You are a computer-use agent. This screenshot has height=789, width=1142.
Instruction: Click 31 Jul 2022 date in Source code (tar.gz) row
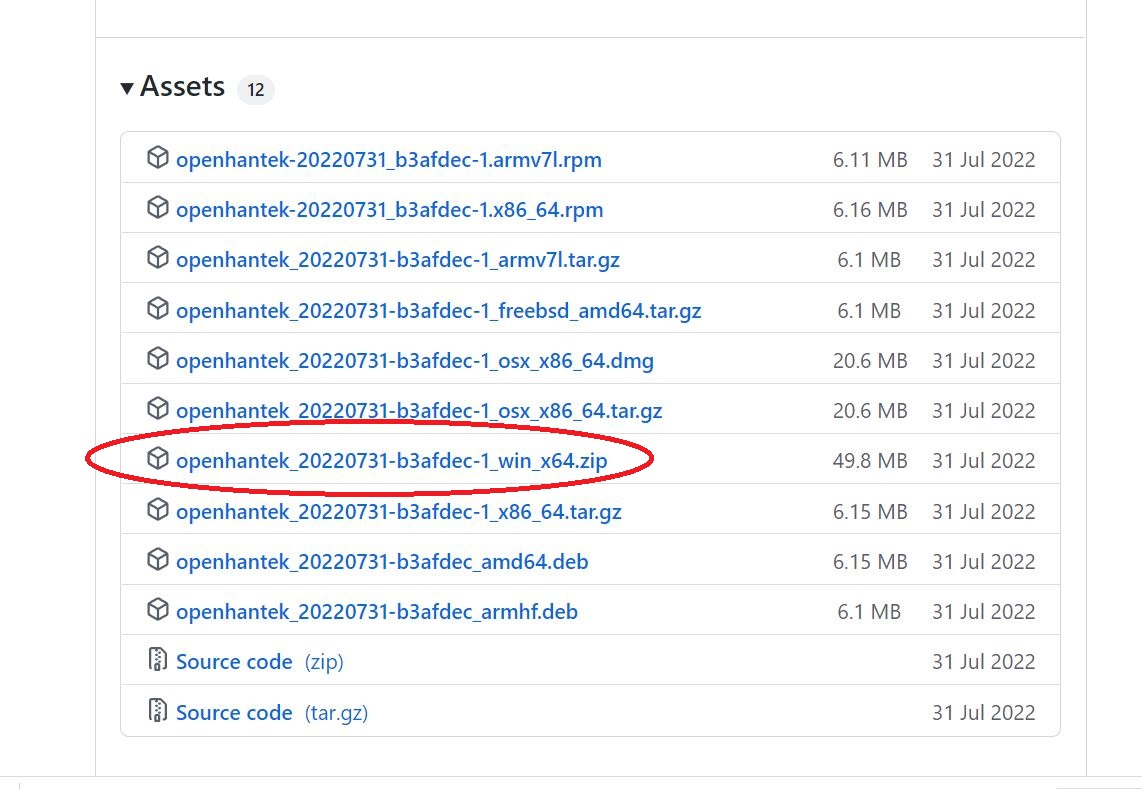[984, 713]
